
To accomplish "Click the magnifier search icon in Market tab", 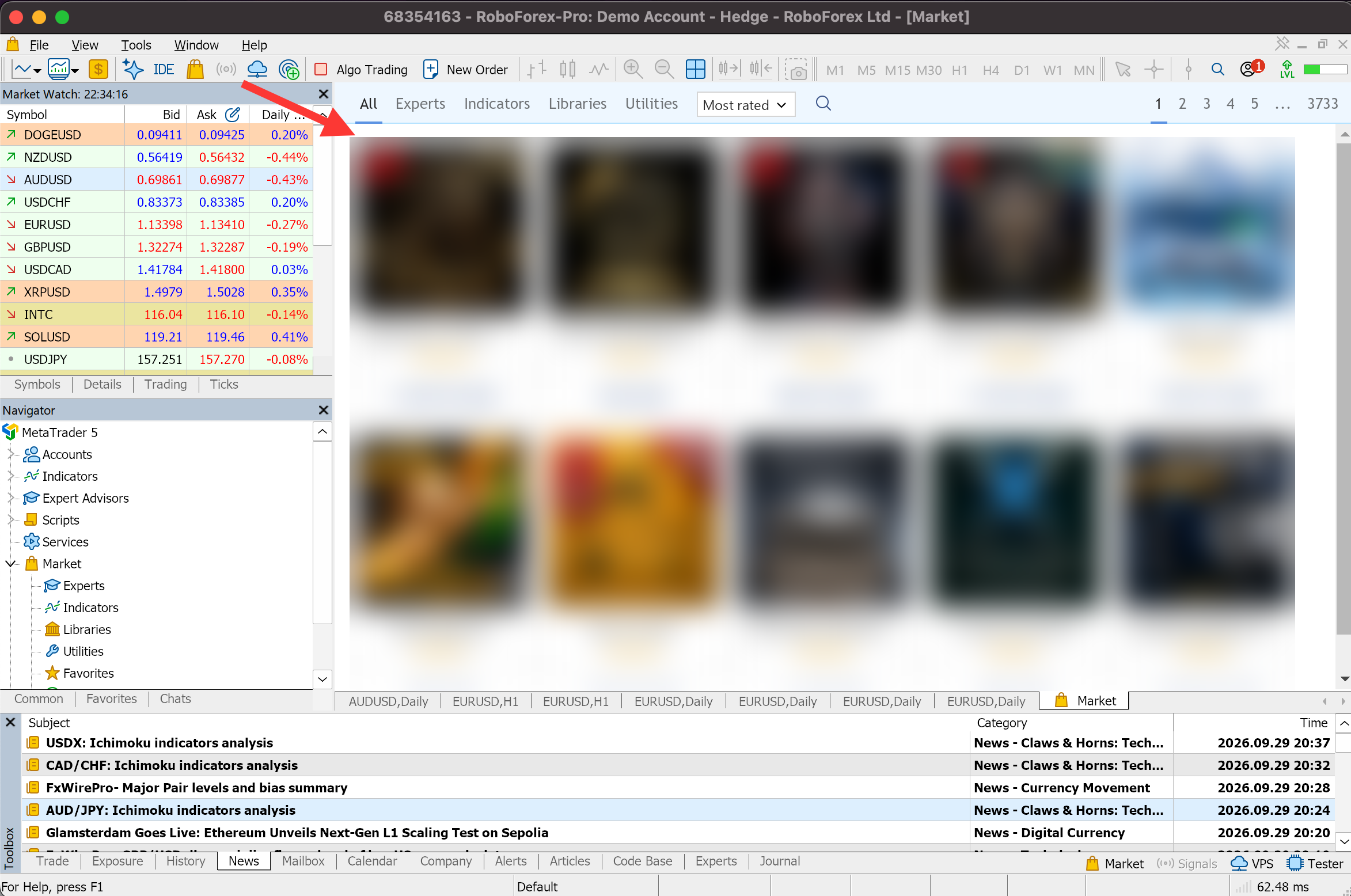I will (x=823, y=104).
